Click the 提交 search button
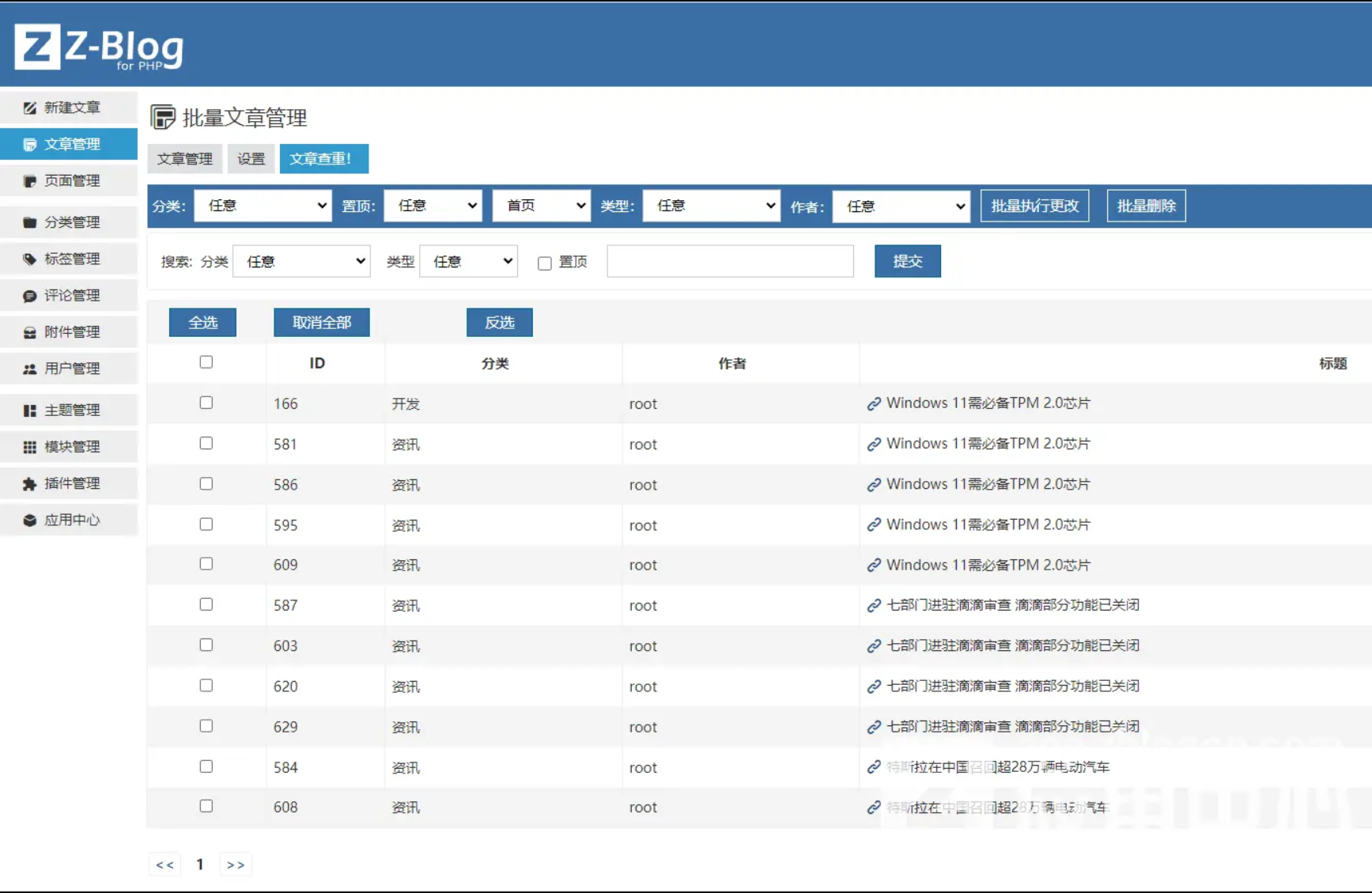 pos(908,261)
